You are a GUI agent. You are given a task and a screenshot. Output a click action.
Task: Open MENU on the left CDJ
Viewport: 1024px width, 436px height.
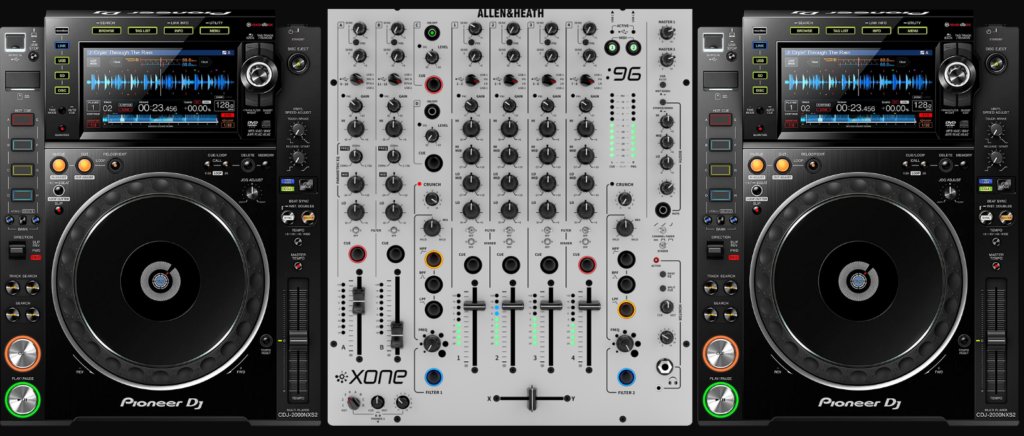pos(214,31)
